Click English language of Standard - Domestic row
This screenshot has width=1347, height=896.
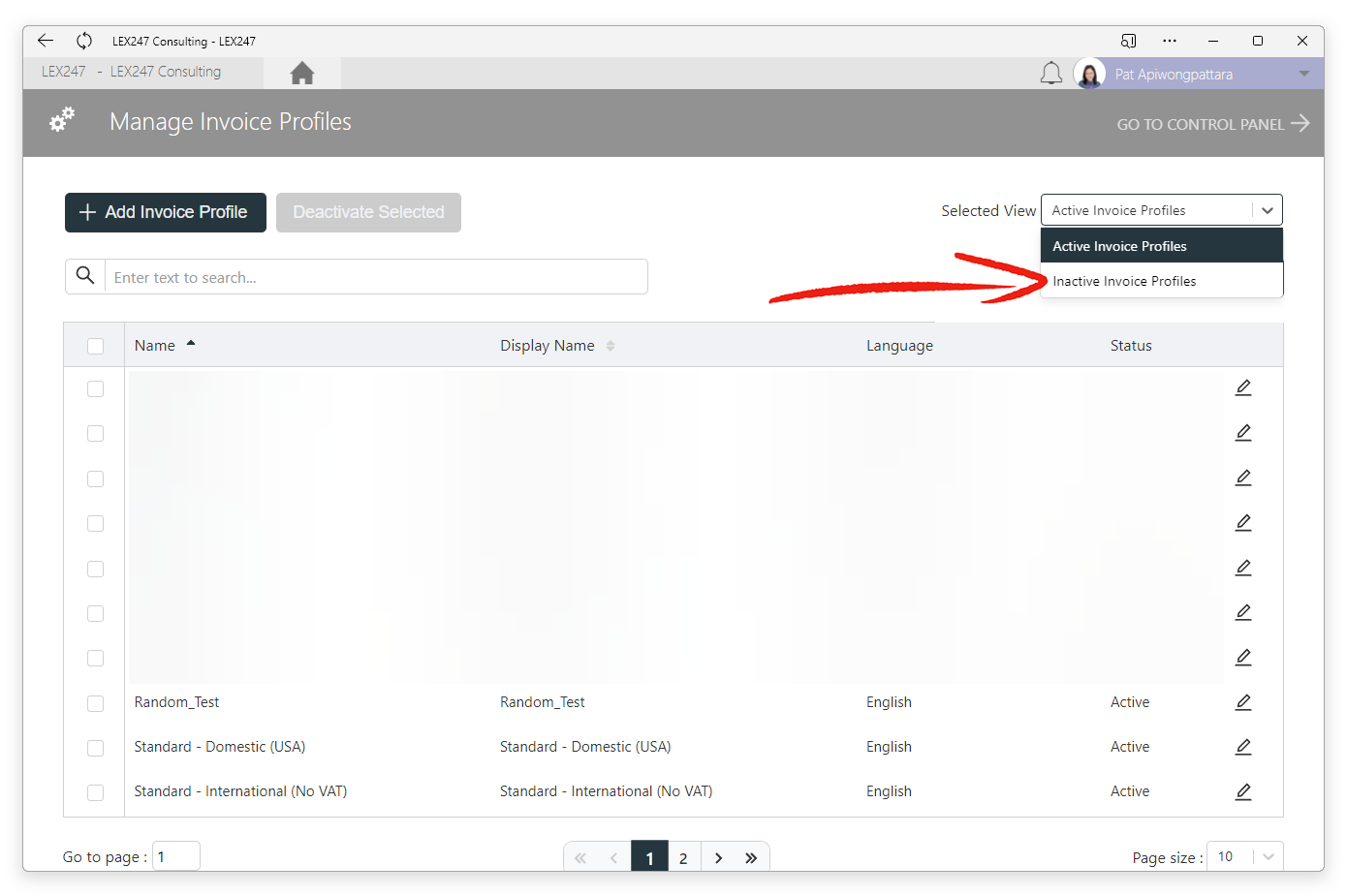[x=889, y=747]
